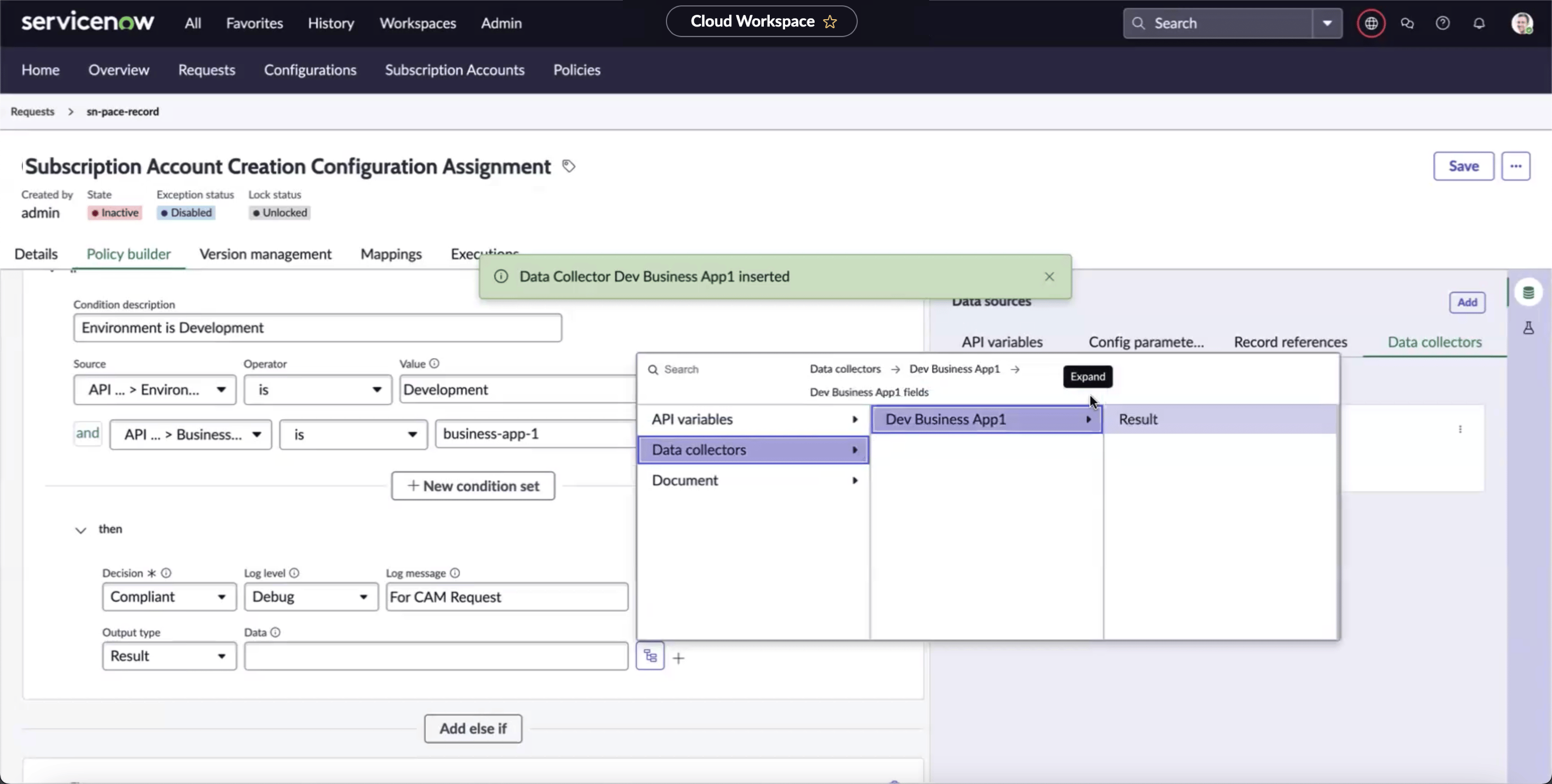1552x784 pixels.
Task: Click the Add else if button
Action: pos(473,729)
